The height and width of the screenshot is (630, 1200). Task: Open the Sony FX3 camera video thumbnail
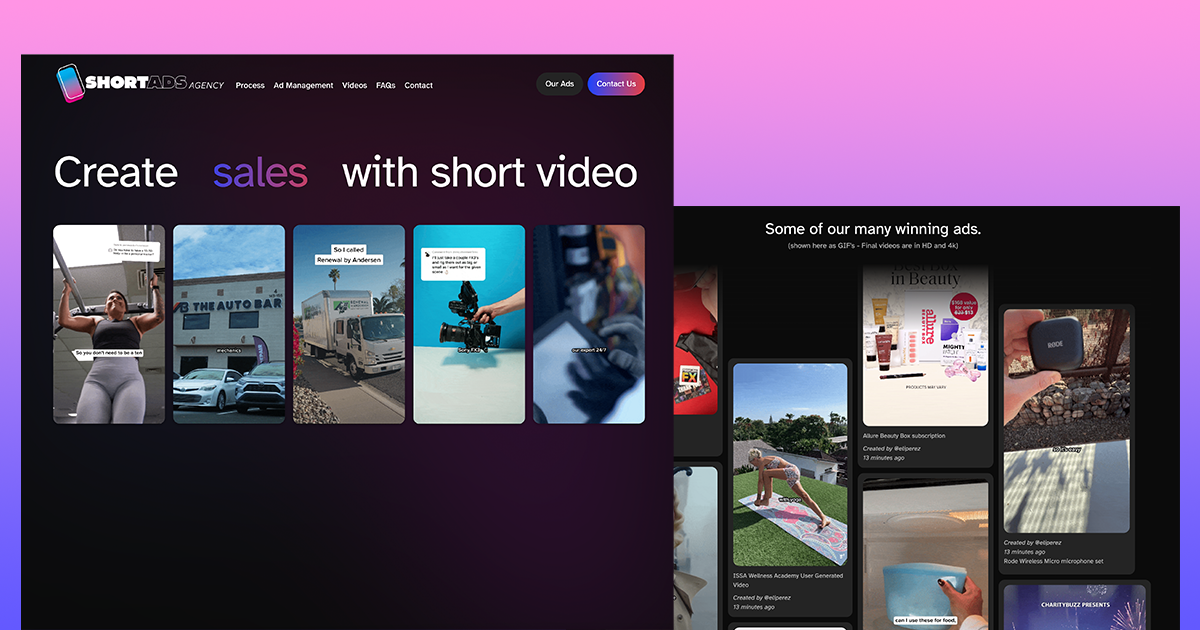click(x=469, y=324)
